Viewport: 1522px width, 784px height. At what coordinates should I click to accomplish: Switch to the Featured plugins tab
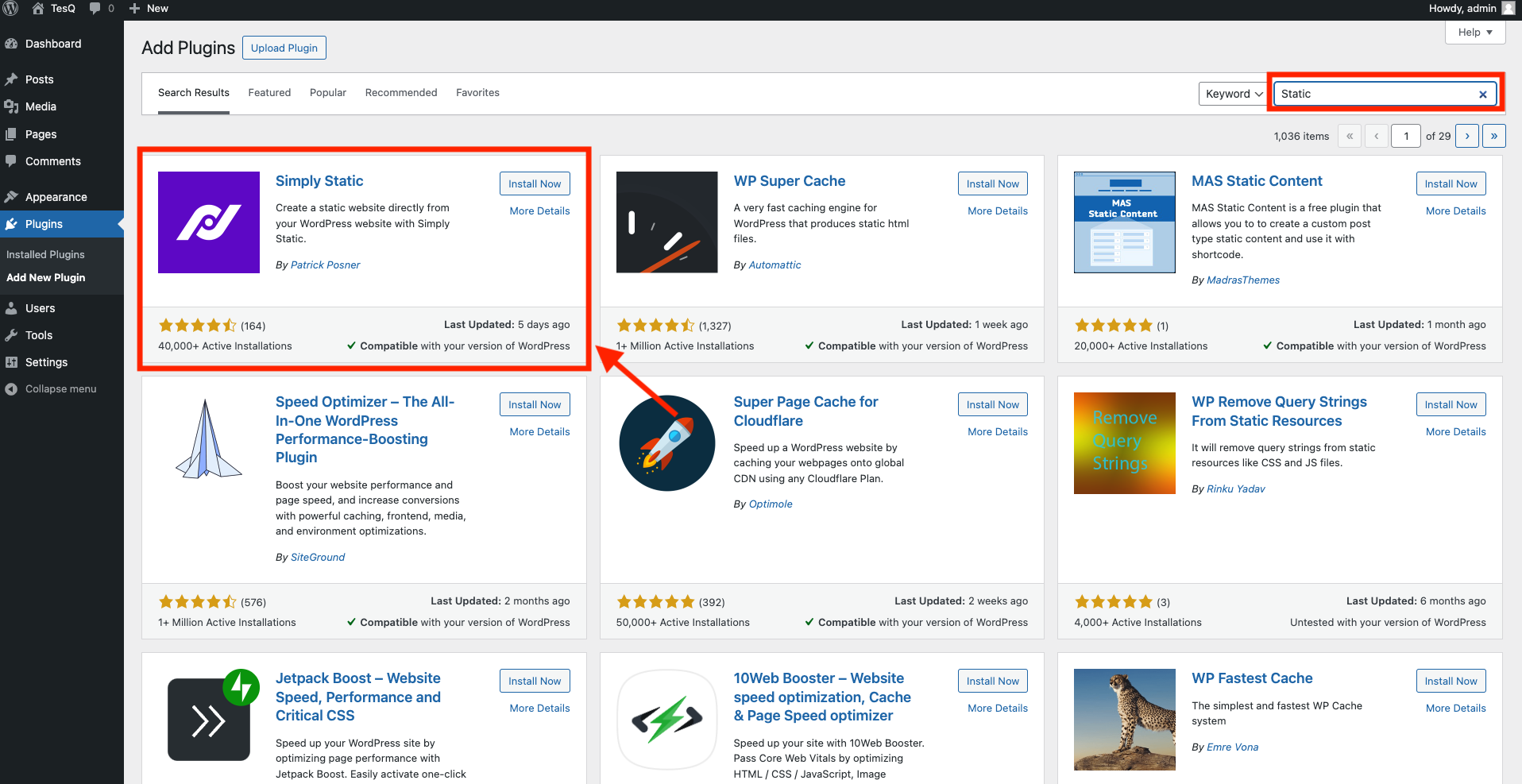pyautogui.click(x=269, y=92)
